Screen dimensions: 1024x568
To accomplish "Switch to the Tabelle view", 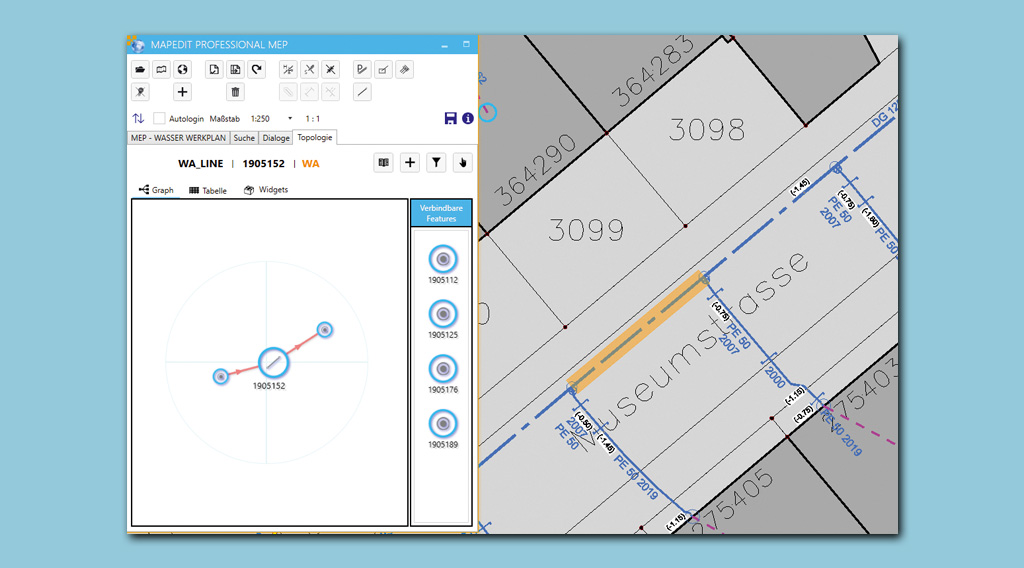I will pos(208,190).
